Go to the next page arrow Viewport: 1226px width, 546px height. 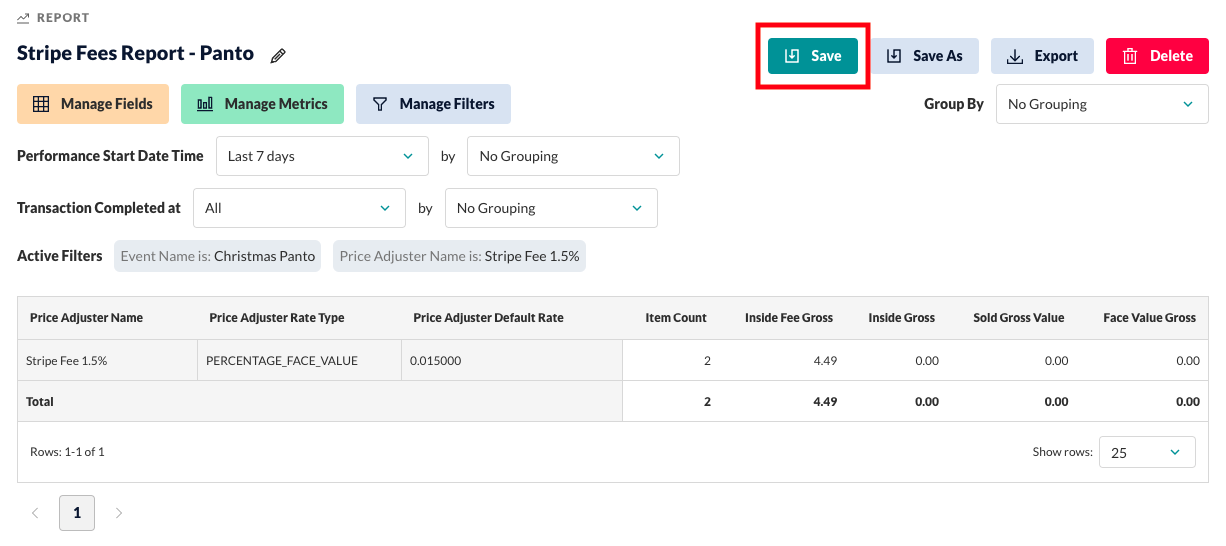tap(119, 513)
